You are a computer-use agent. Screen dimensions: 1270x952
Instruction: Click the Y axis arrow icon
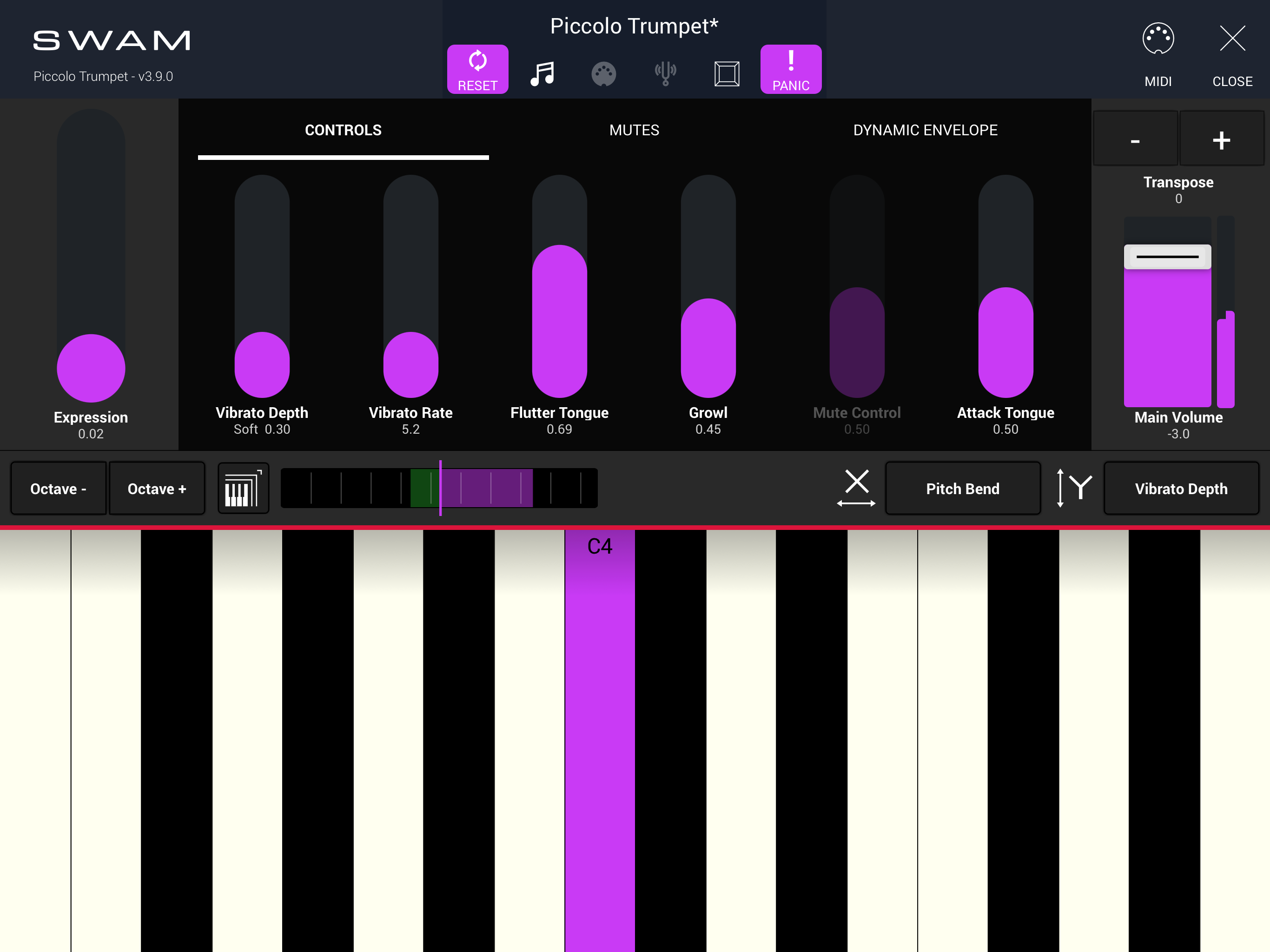click(1074, 489)
